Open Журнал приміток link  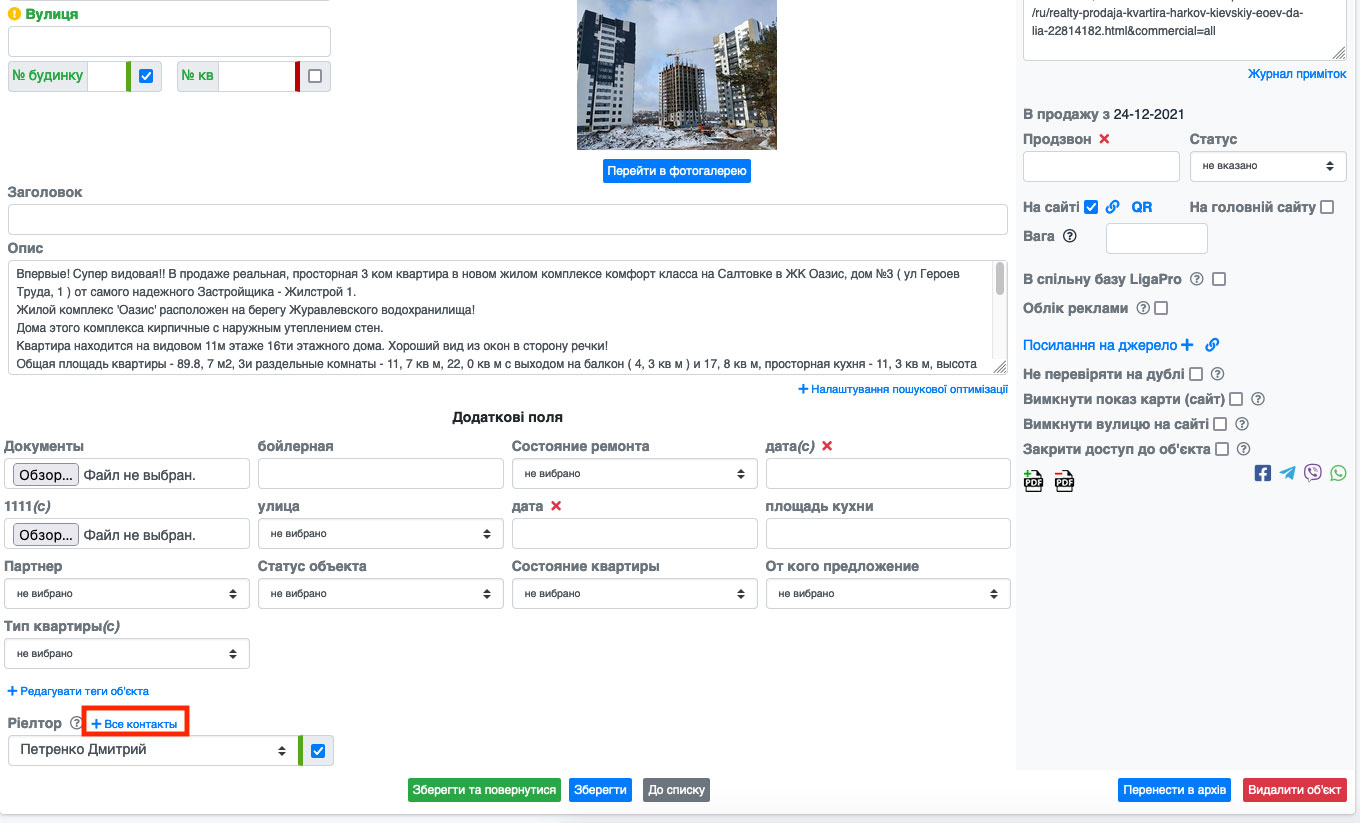[1297, 74]
